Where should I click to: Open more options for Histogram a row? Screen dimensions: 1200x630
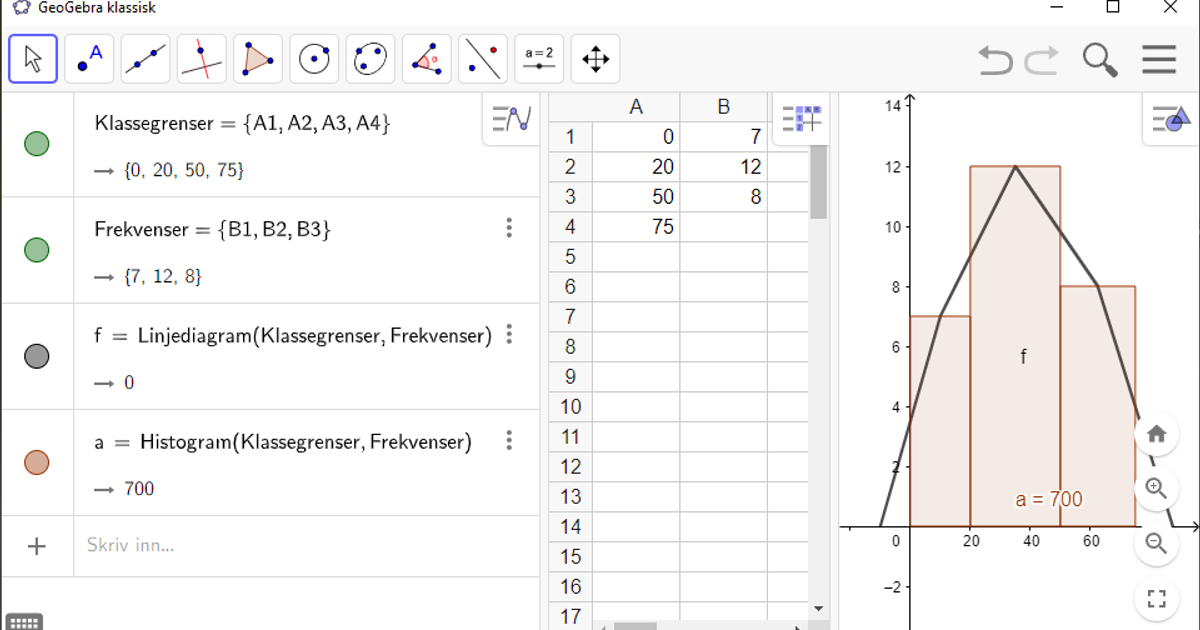[509, 440]
